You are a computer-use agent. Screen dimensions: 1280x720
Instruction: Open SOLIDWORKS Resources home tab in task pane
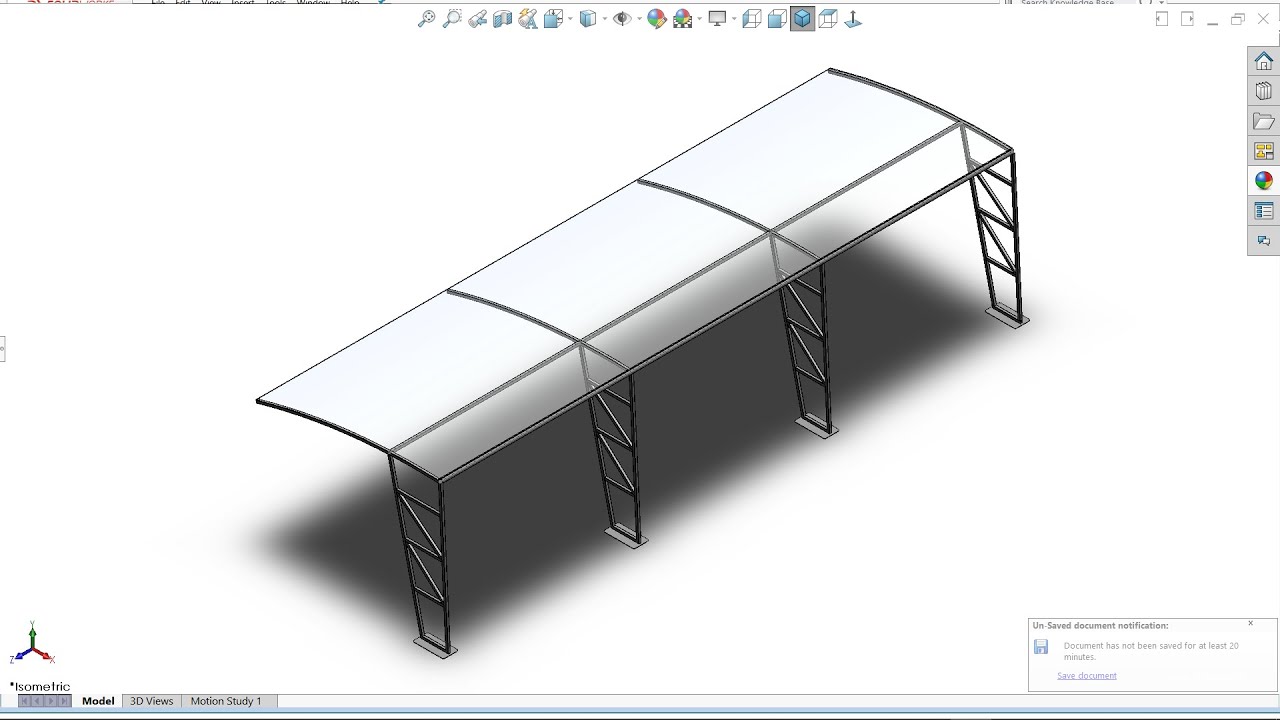point(1264,61)
